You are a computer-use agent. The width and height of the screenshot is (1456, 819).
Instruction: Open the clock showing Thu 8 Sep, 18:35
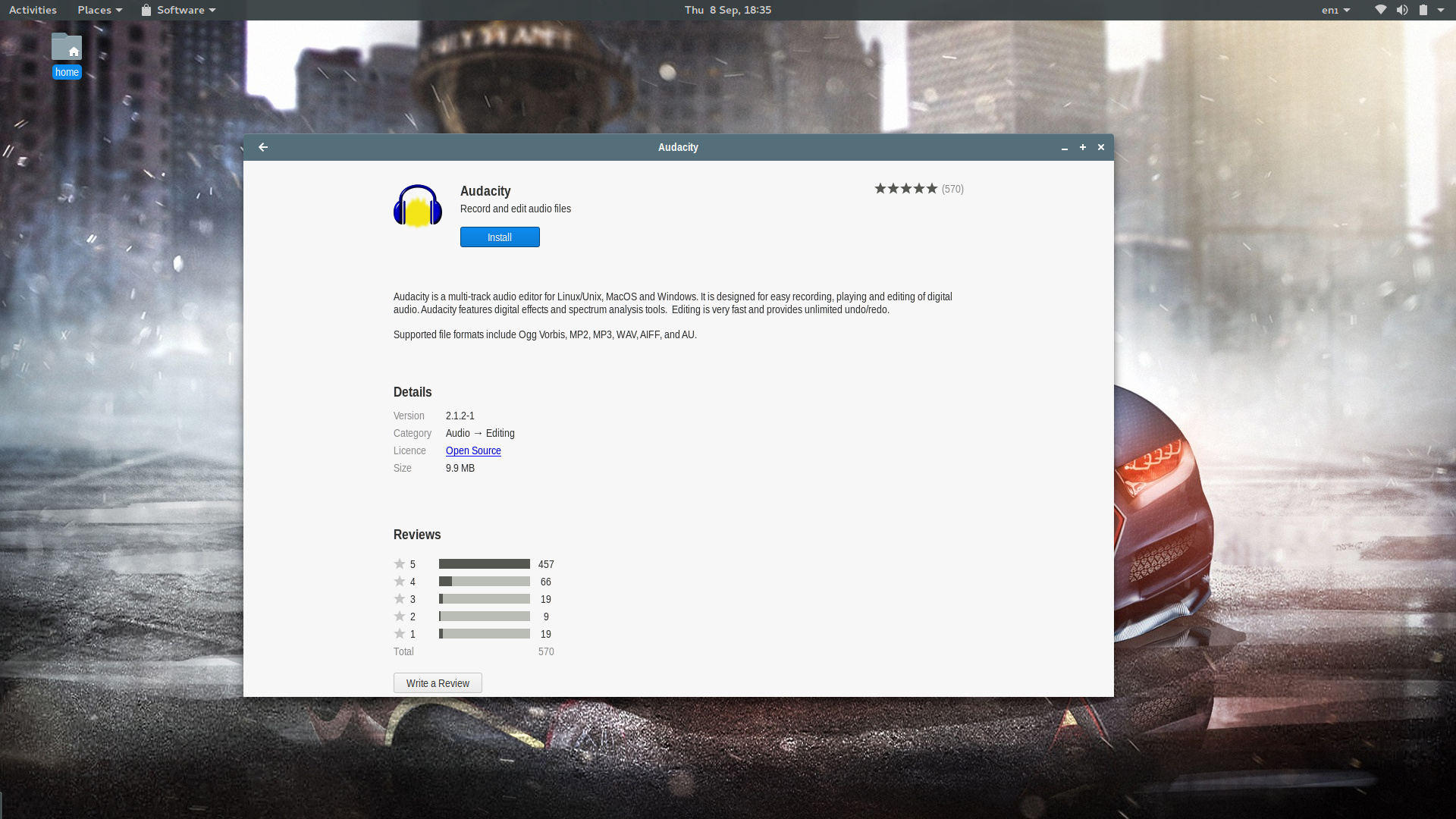tap(728, 10)
